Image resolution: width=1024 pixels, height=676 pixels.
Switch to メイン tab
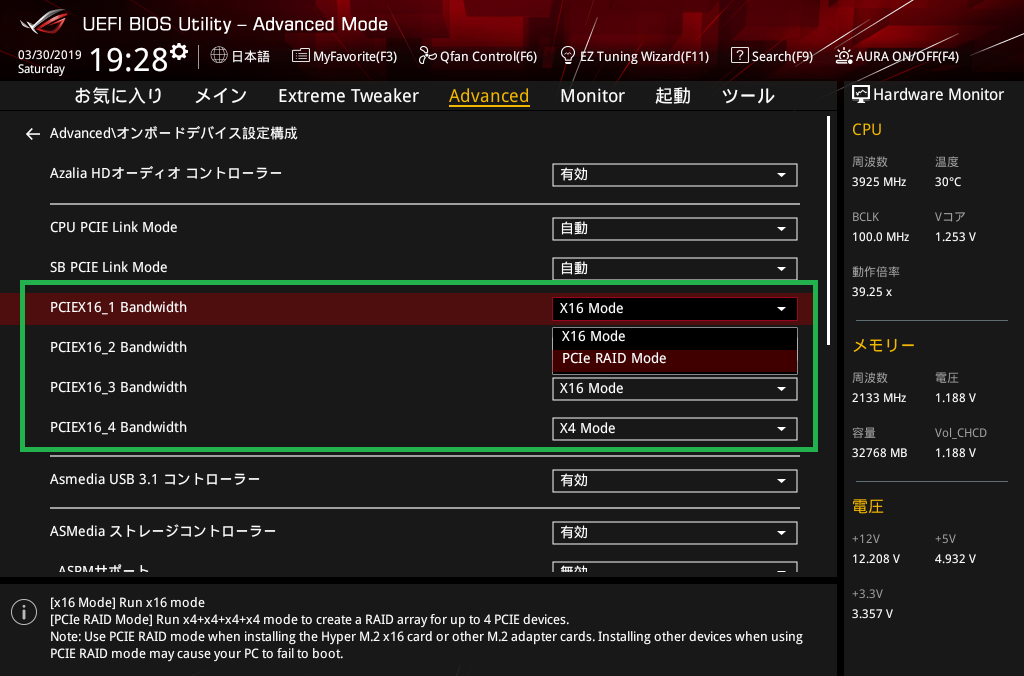click(x=221, y=96)
